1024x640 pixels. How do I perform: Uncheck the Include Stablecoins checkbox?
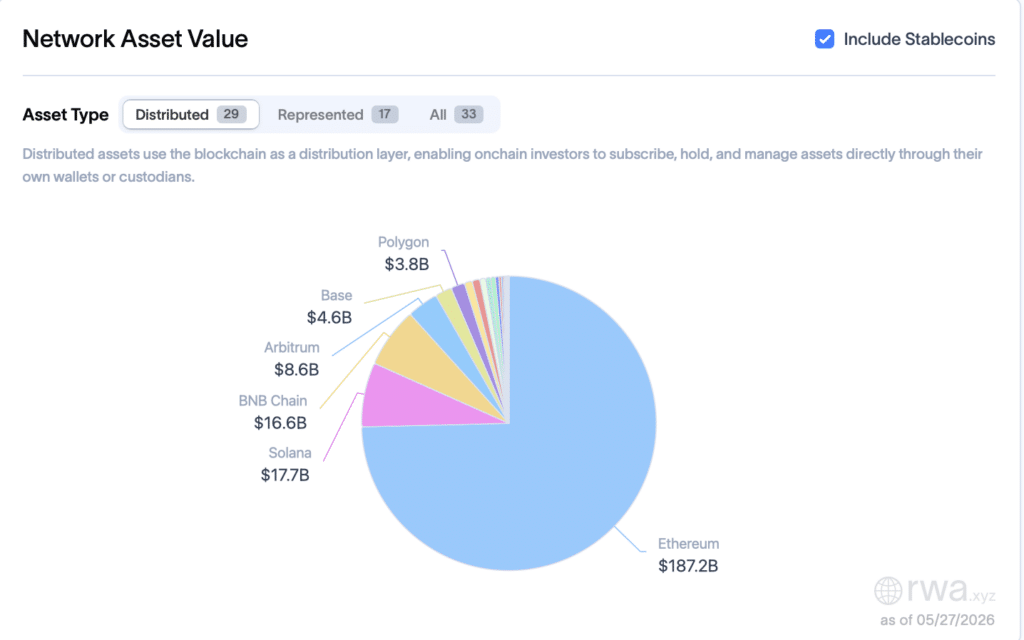click(x=824, y=39)
